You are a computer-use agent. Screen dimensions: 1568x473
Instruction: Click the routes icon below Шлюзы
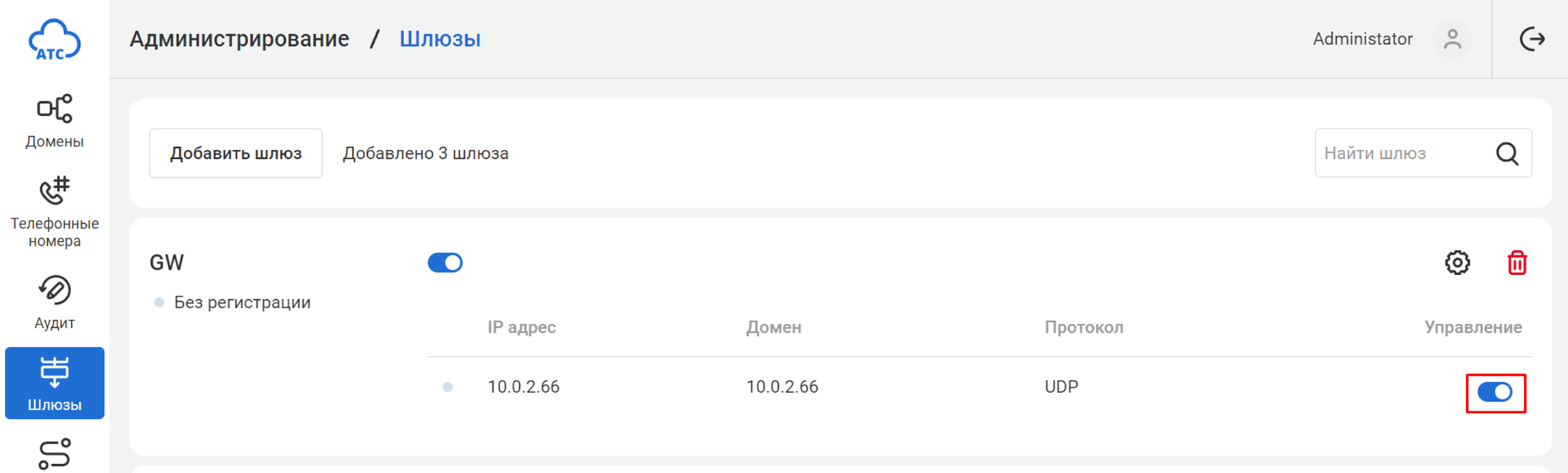54,454
